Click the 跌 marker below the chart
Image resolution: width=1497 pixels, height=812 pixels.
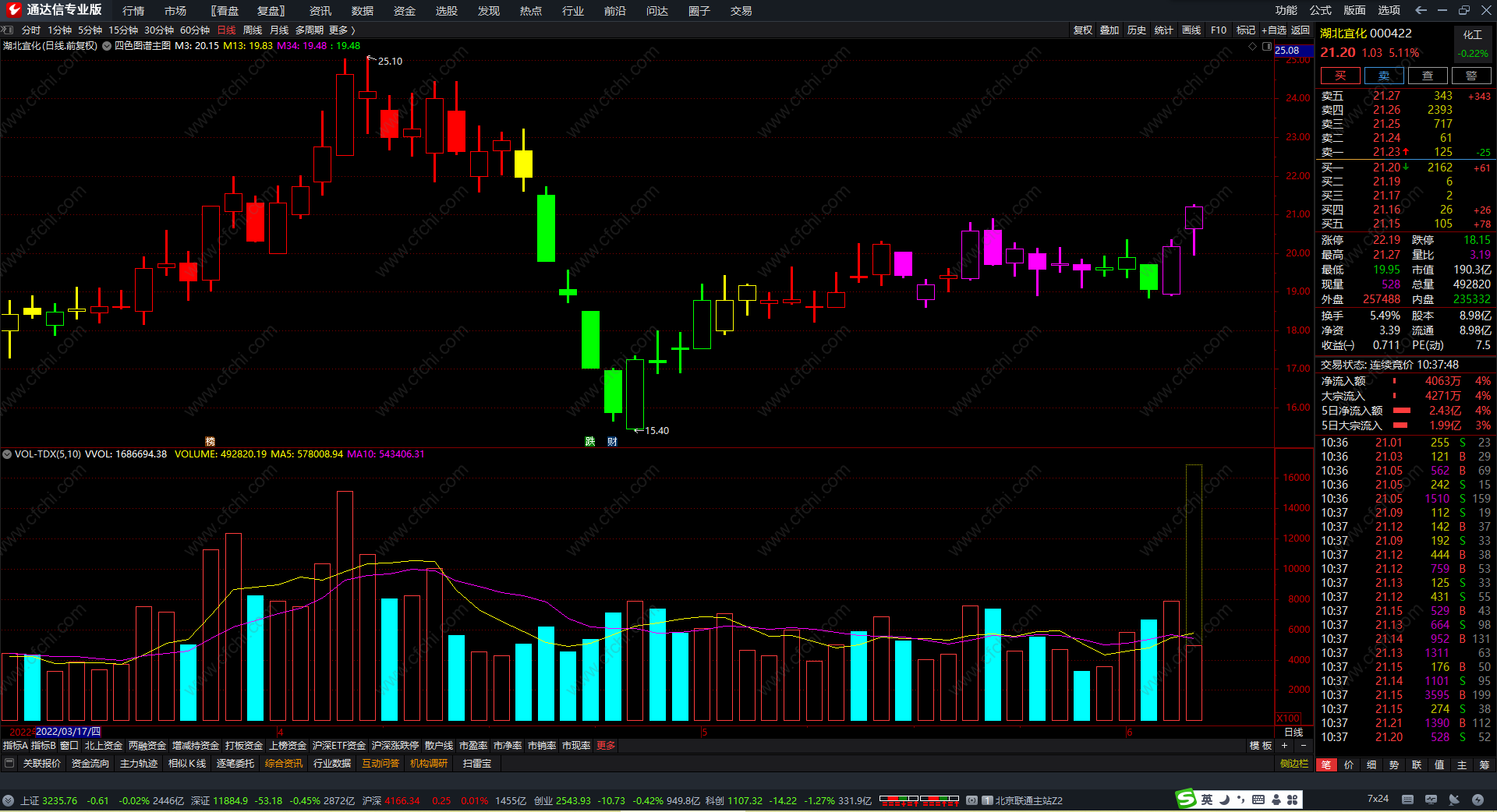point(590,441)
